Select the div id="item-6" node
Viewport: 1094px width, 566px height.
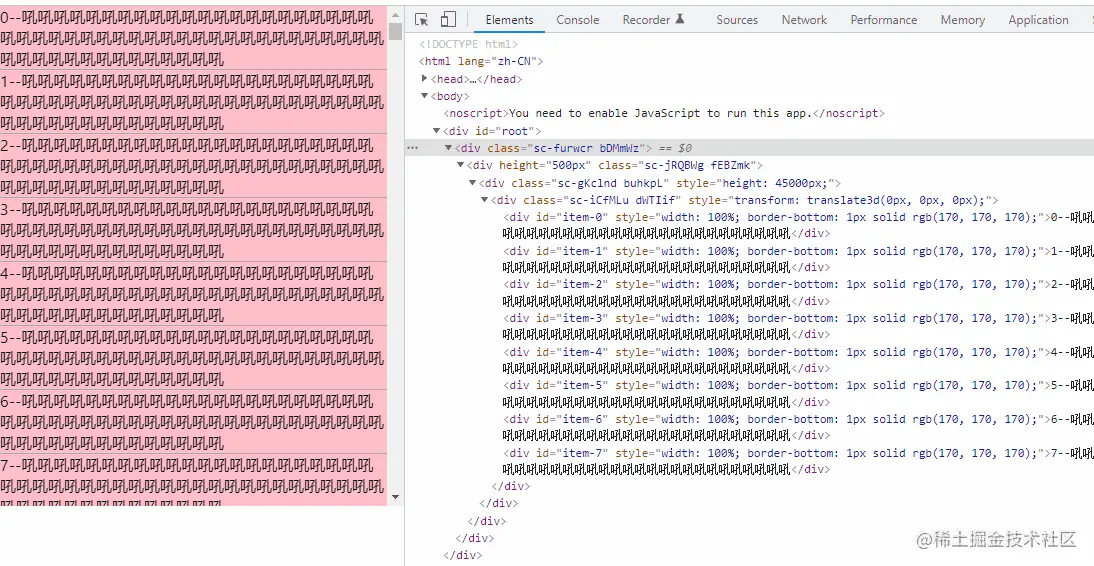(798, 427)
